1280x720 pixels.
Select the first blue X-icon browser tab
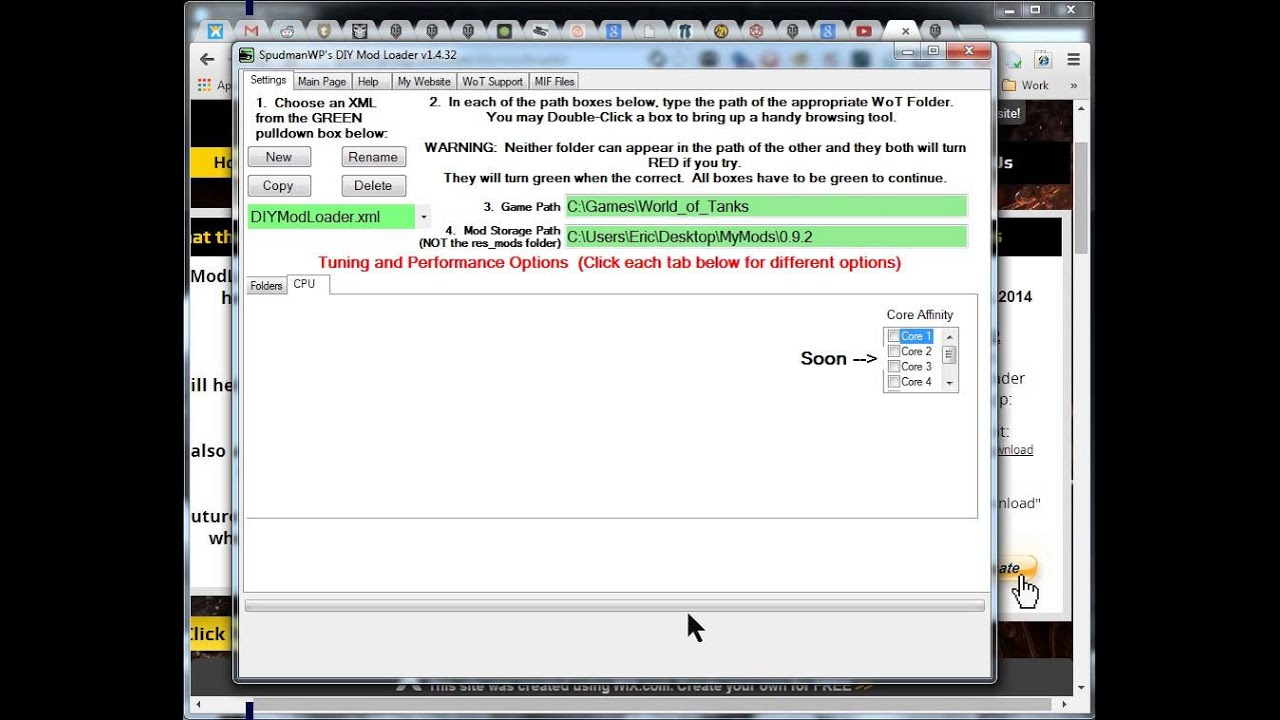216,31
